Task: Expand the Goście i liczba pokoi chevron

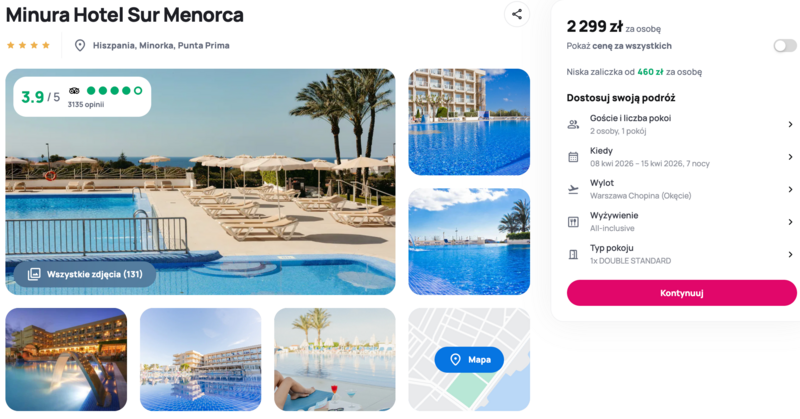Action: pos(790,125)
